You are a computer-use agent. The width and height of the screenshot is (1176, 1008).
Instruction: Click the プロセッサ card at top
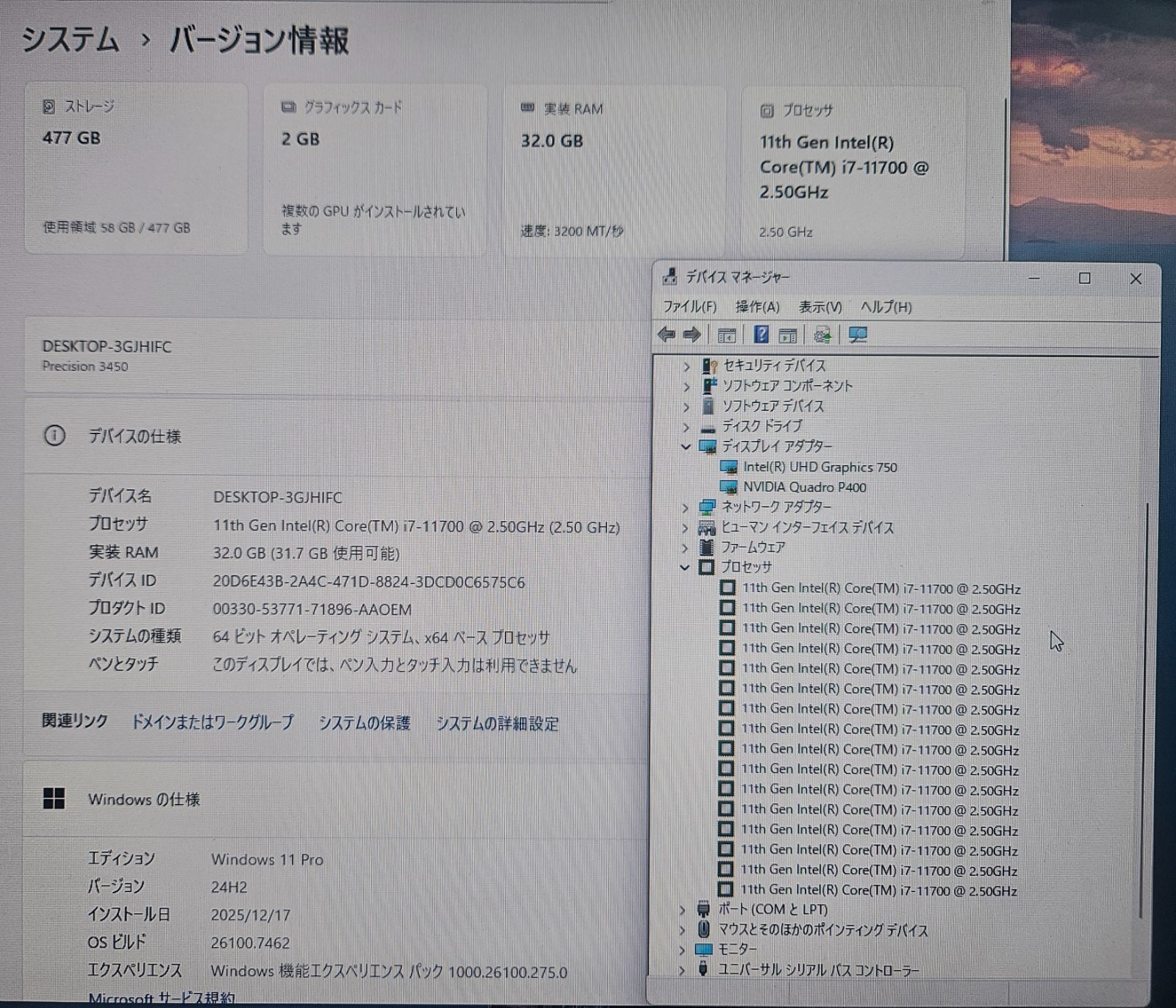[853, 173]
